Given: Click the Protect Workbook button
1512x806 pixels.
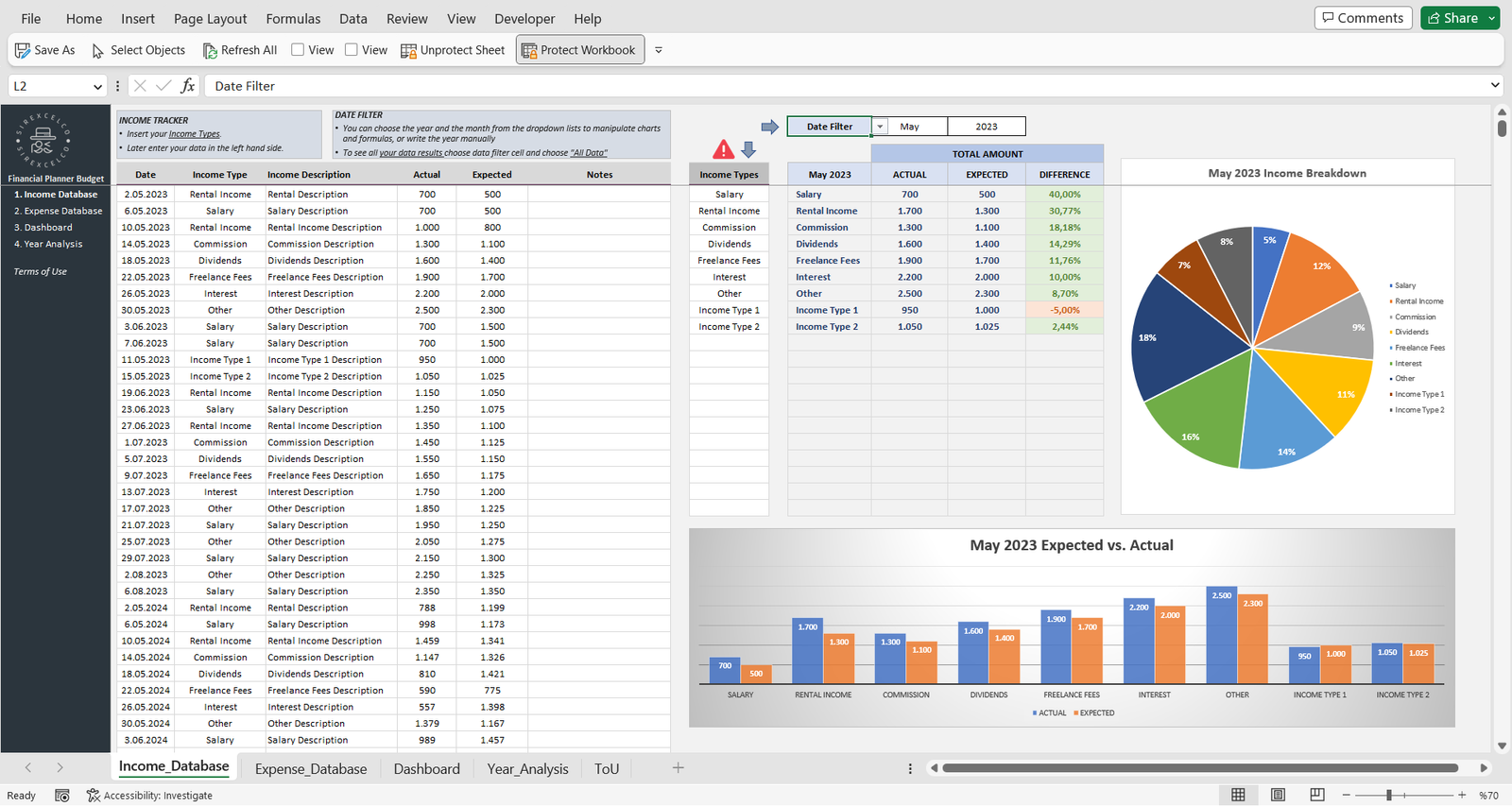Looking at the screenshot, I should [x=579, y=50].
